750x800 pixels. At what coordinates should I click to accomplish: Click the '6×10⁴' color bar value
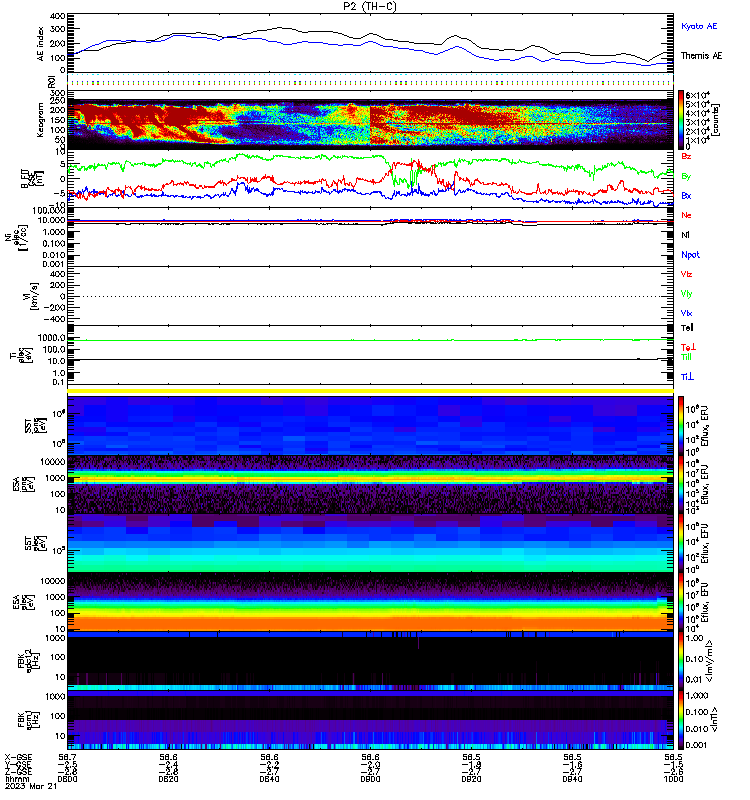point(697,95)
